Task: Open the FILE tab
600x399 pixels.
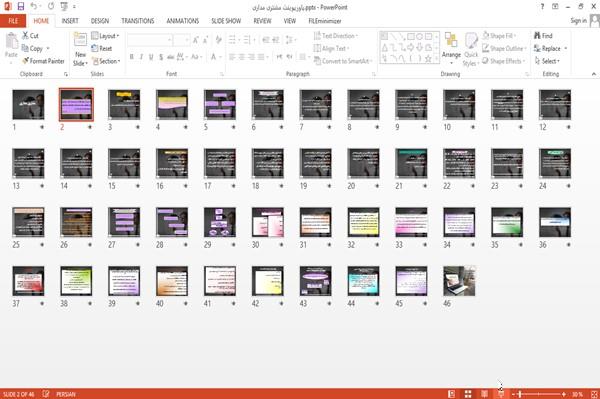Action: [13, 21]
